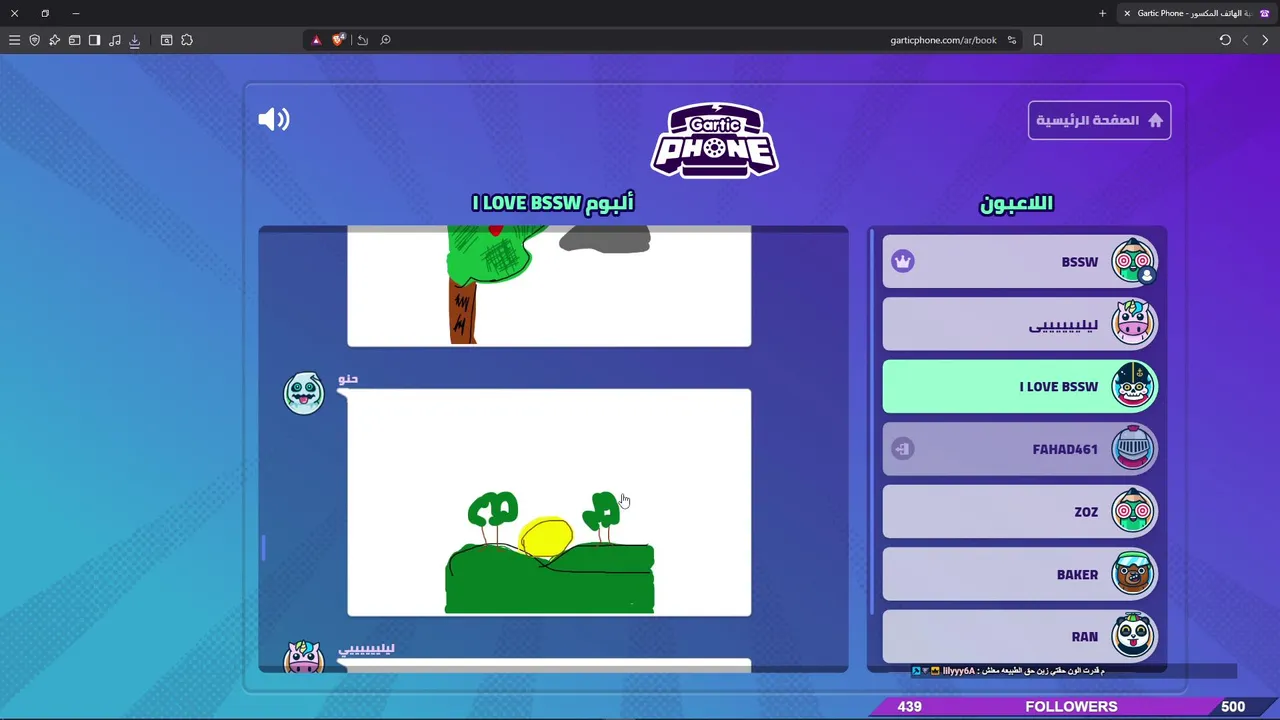1280x720 pixels.
Task: Click the Brave Rewards triangle icon
Action: click(x=316, y=40)
